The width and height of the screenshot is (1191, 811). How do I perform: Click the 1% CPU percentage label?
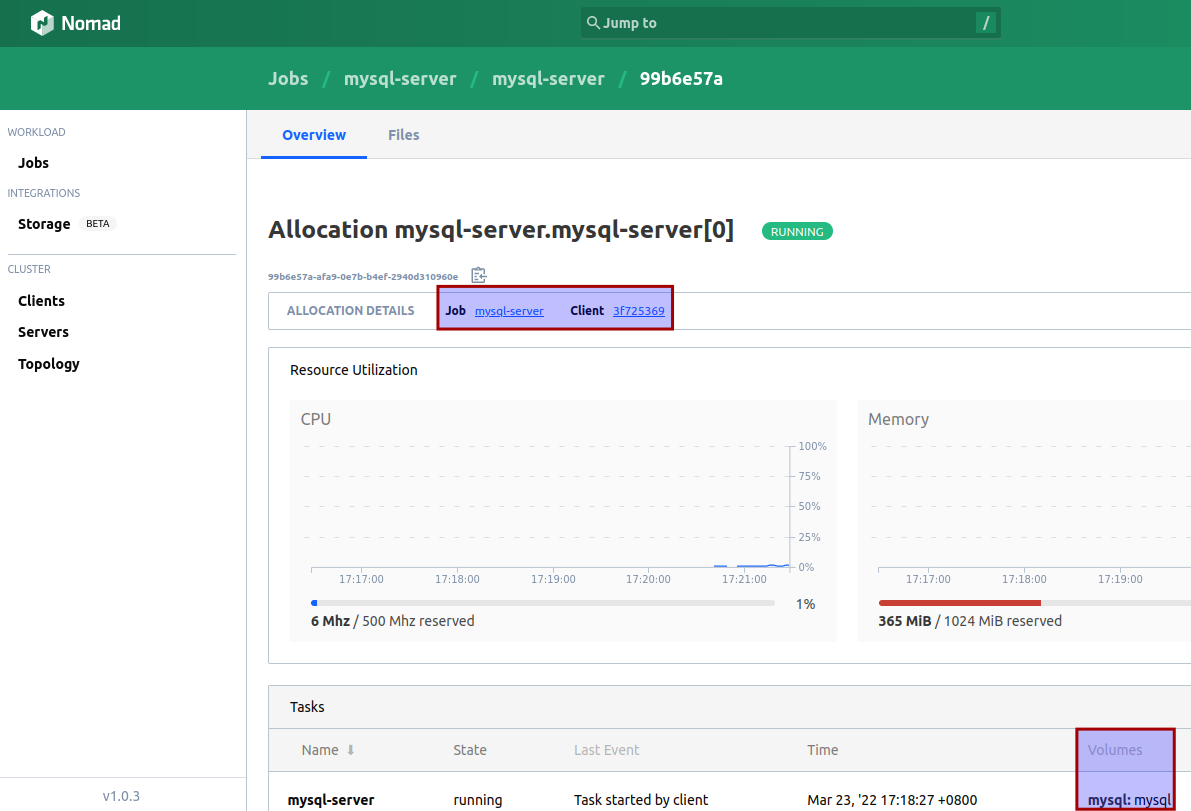tap(805, 604)
